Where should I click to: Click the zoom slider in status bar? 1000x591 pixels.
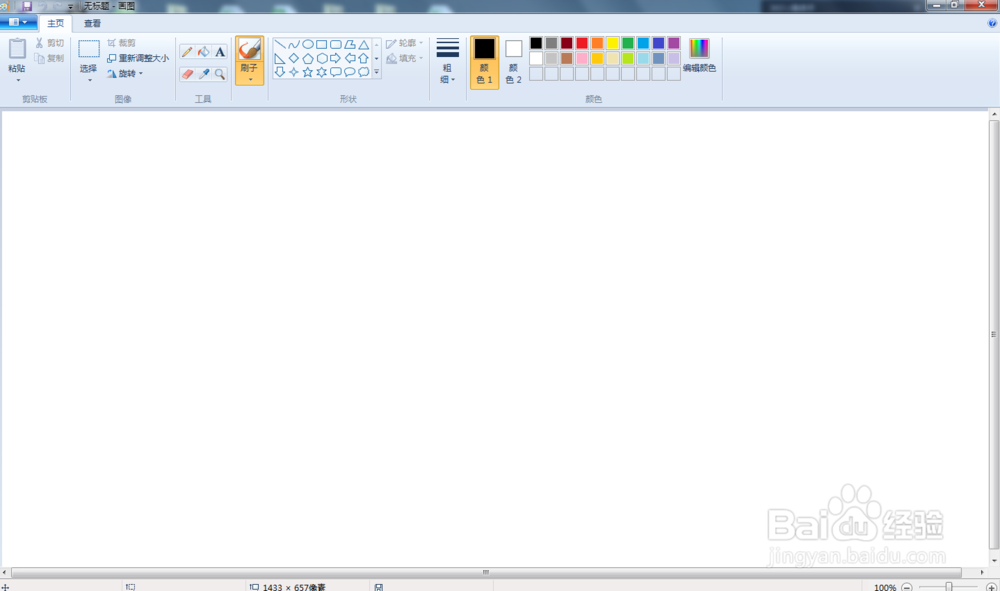949,587
